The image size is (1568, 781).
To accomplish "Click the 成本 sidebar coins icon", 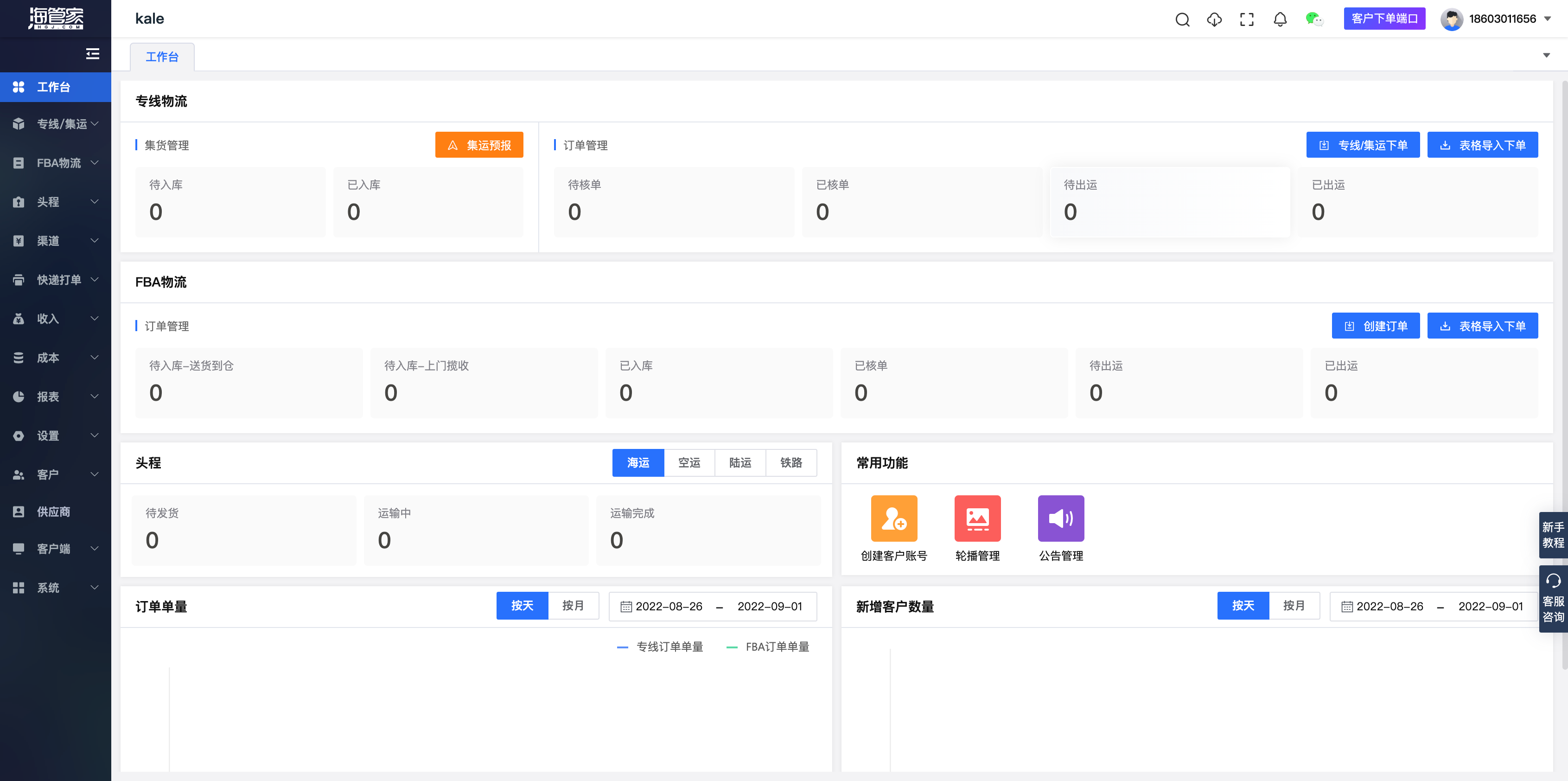I will (19, 358).
